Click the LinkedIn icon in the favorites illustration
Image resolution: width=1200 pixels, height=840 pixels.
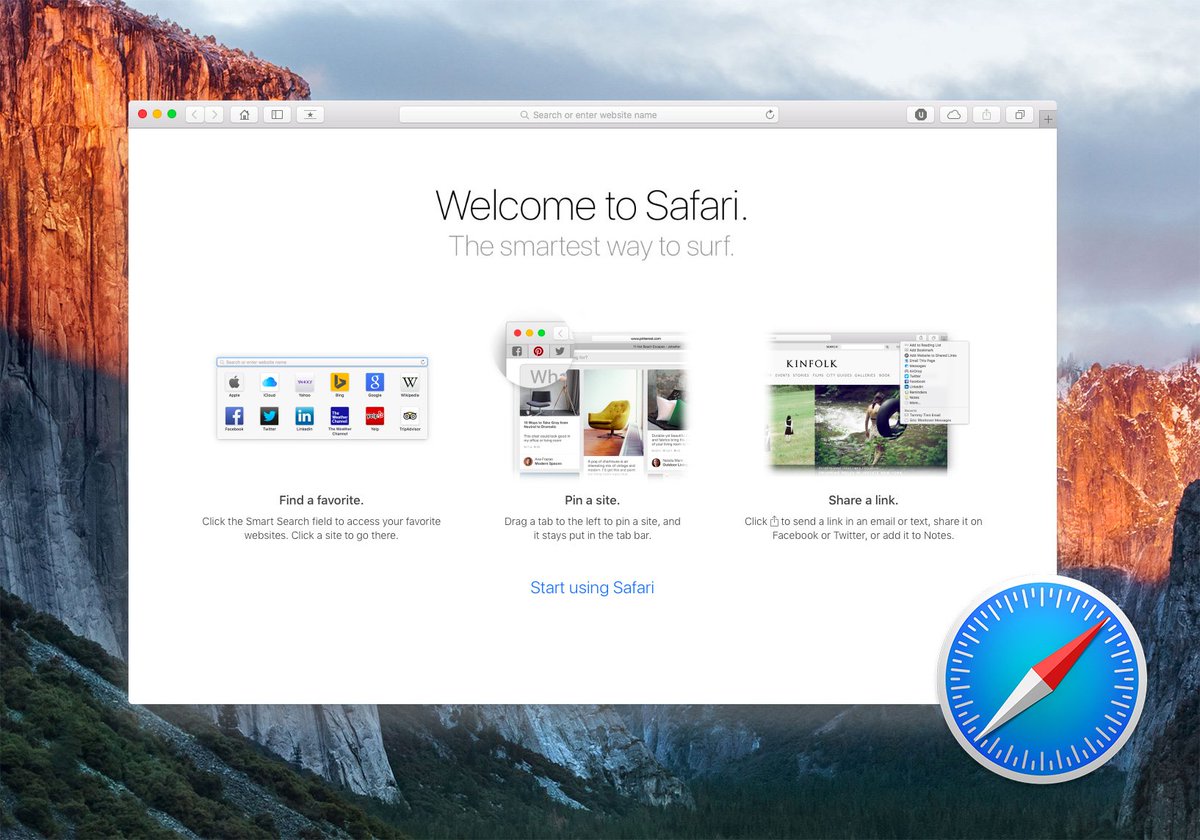point(304,416)
